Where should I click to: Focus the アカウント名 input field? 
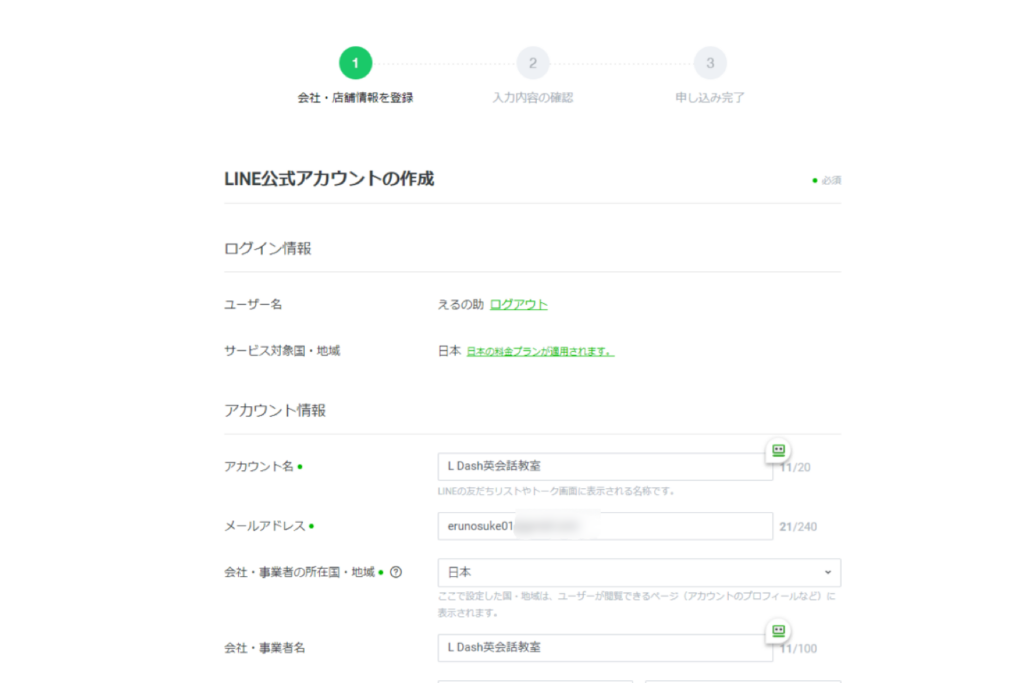pos(605,466)
